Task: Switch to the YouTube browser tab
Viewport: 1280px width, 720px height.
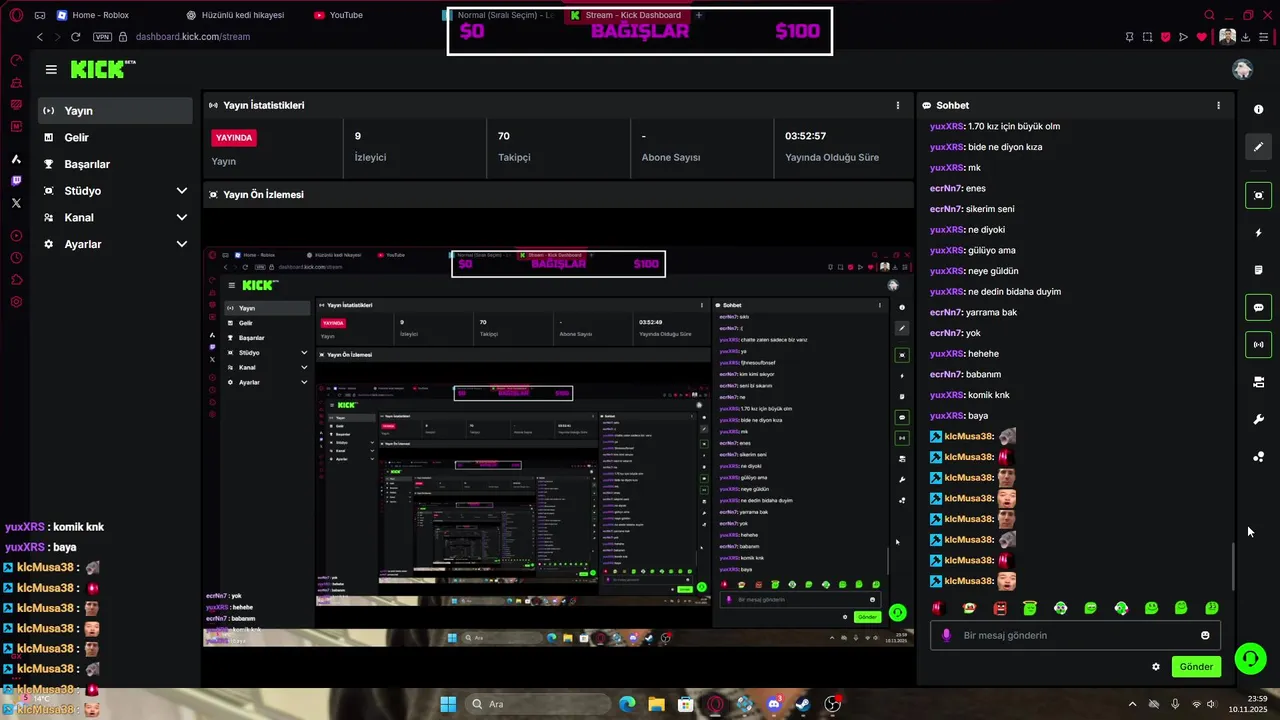Action: coord(338,15)
